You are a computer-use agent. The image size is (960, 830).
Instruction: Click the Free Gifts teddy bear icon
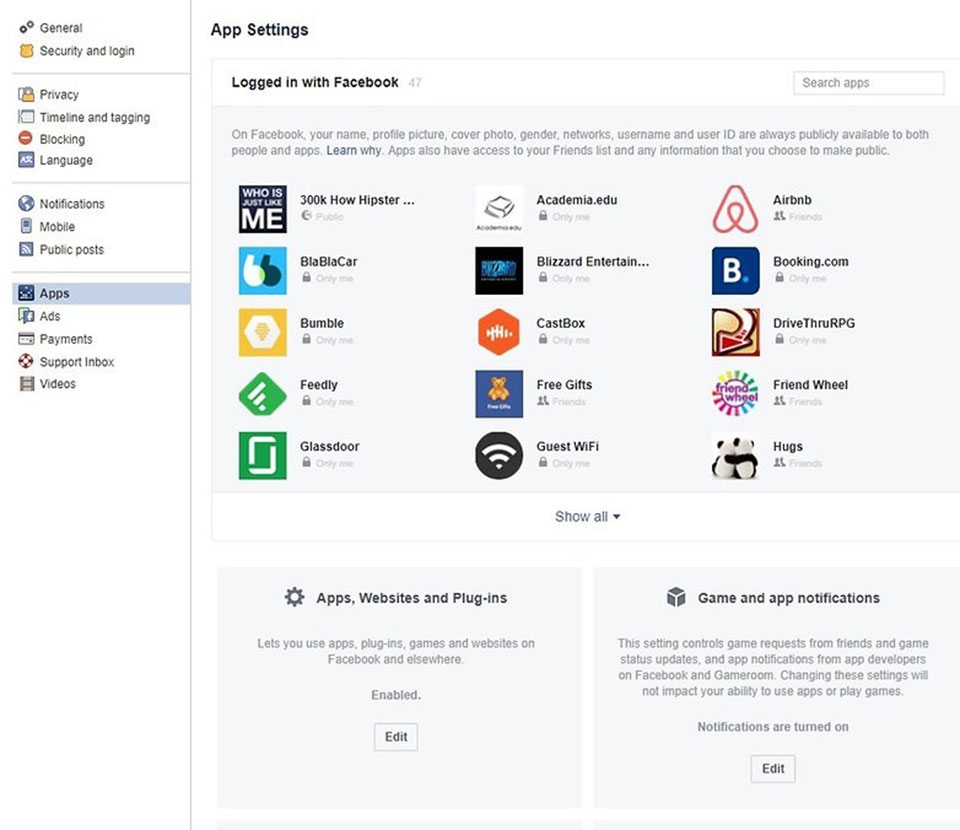pyautogui.click(x=499, y=394)
